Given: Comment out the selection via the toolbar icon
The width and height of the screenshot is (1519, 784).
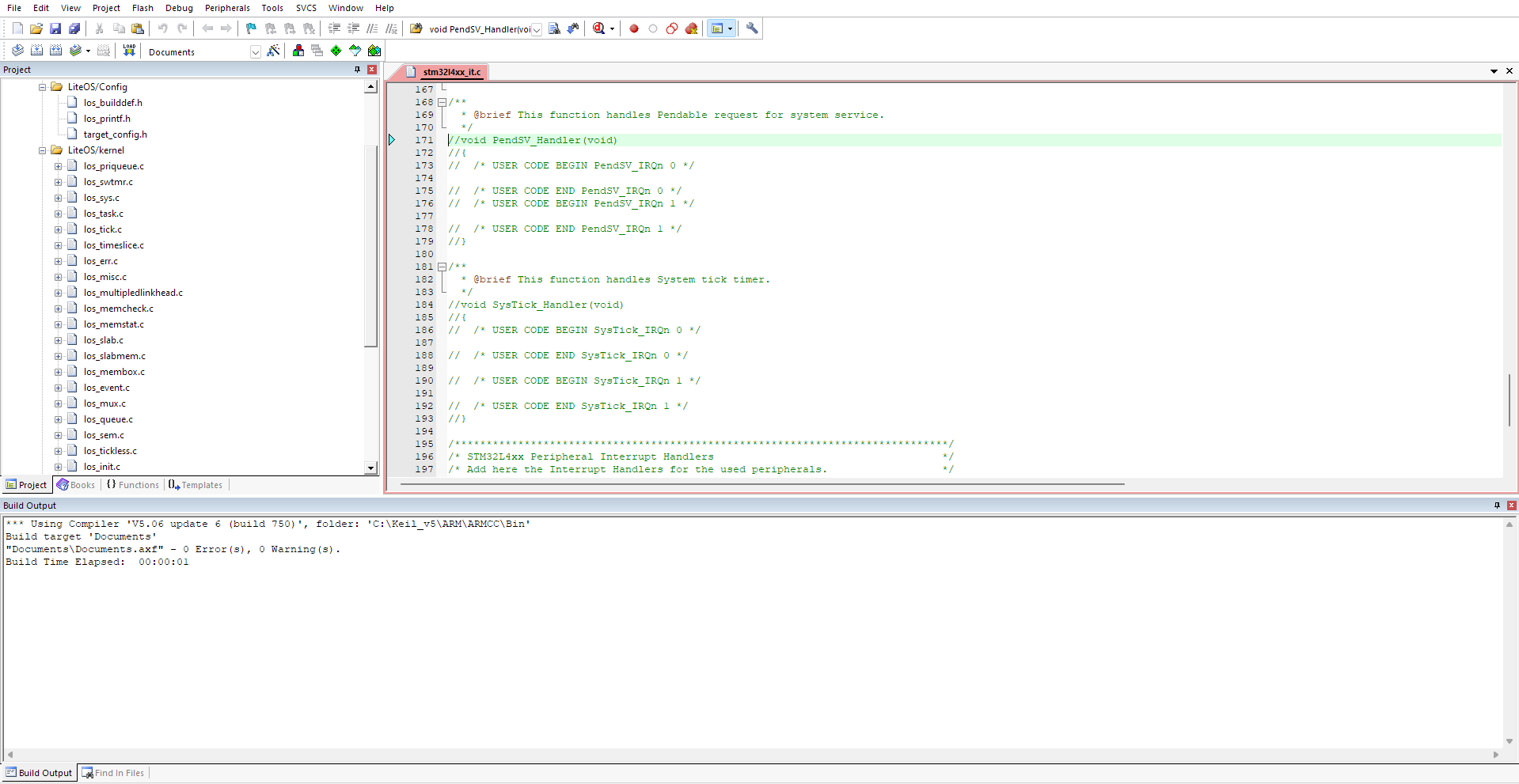Looking at the screenshot, I should coord(372,28).
